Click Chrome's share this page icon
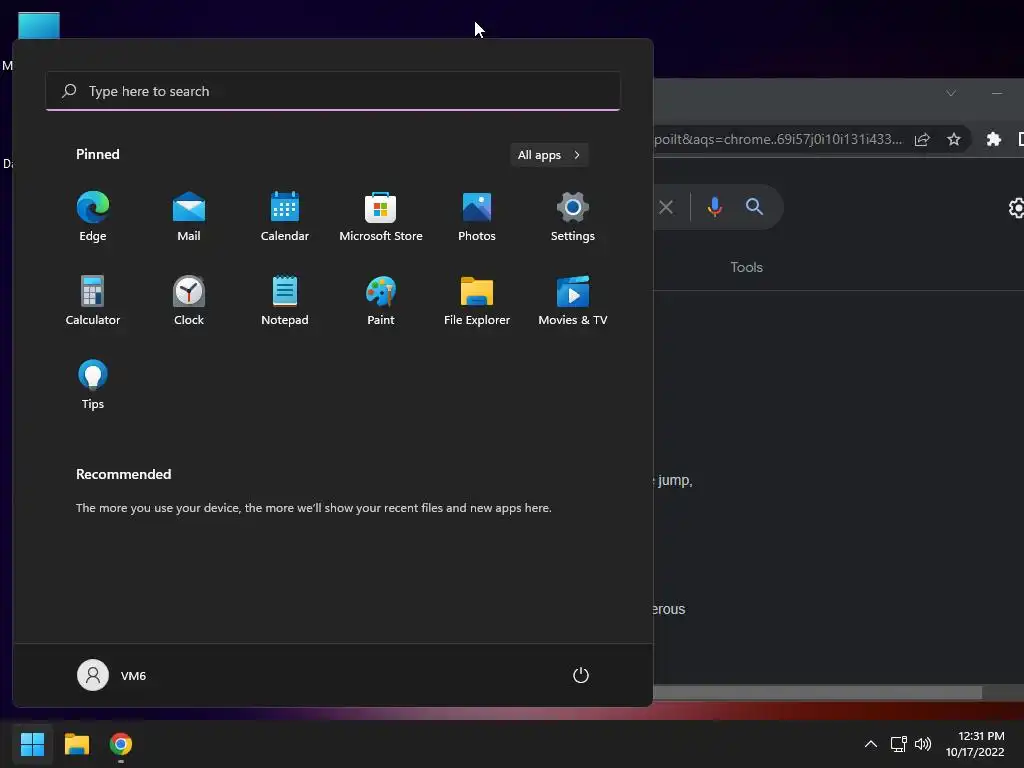1024x768 pixels. [x=922, y=139]
